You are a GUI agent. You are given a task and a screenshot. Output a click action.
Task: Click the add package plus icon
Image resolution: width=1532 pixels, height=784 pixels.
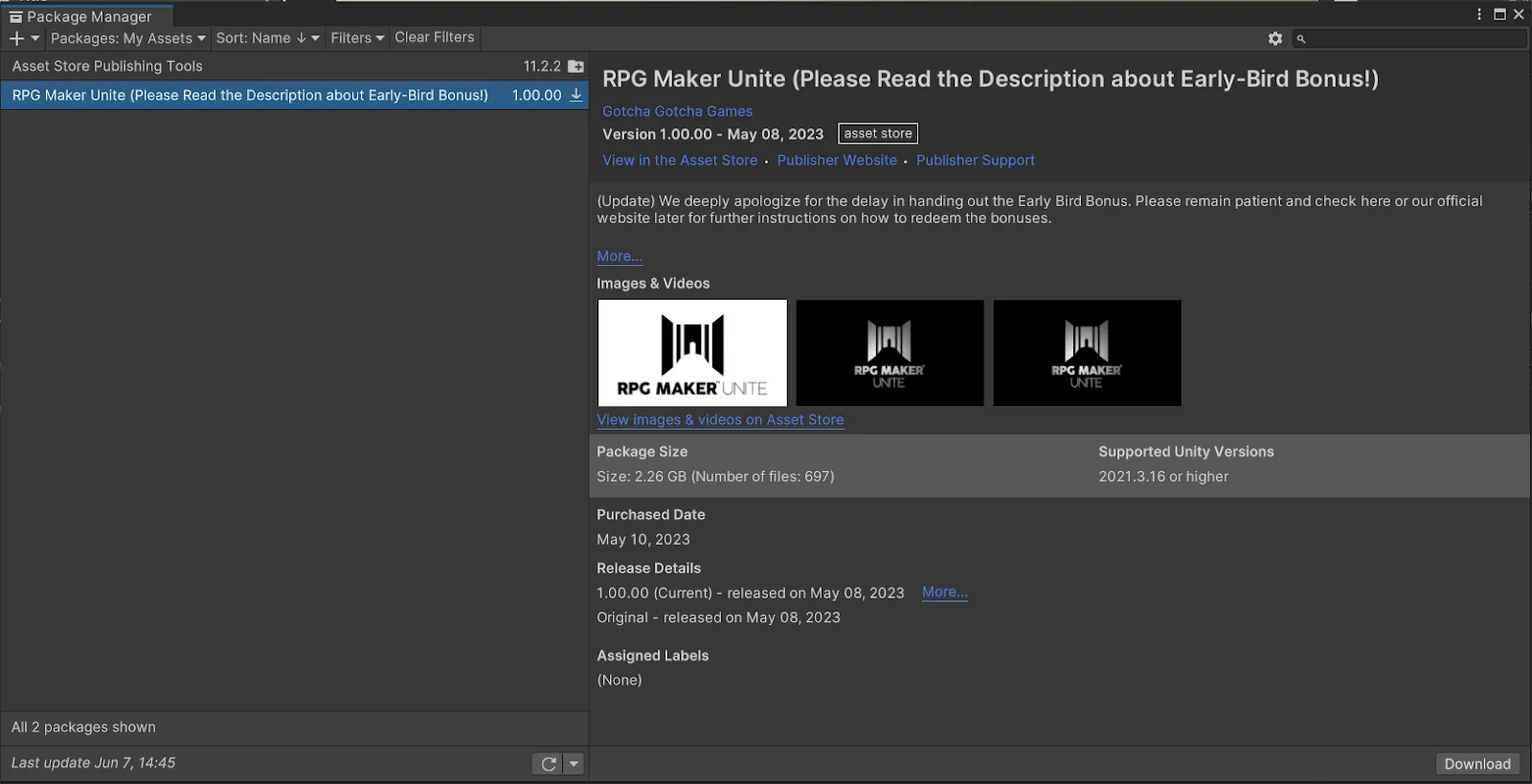point(17,38)
